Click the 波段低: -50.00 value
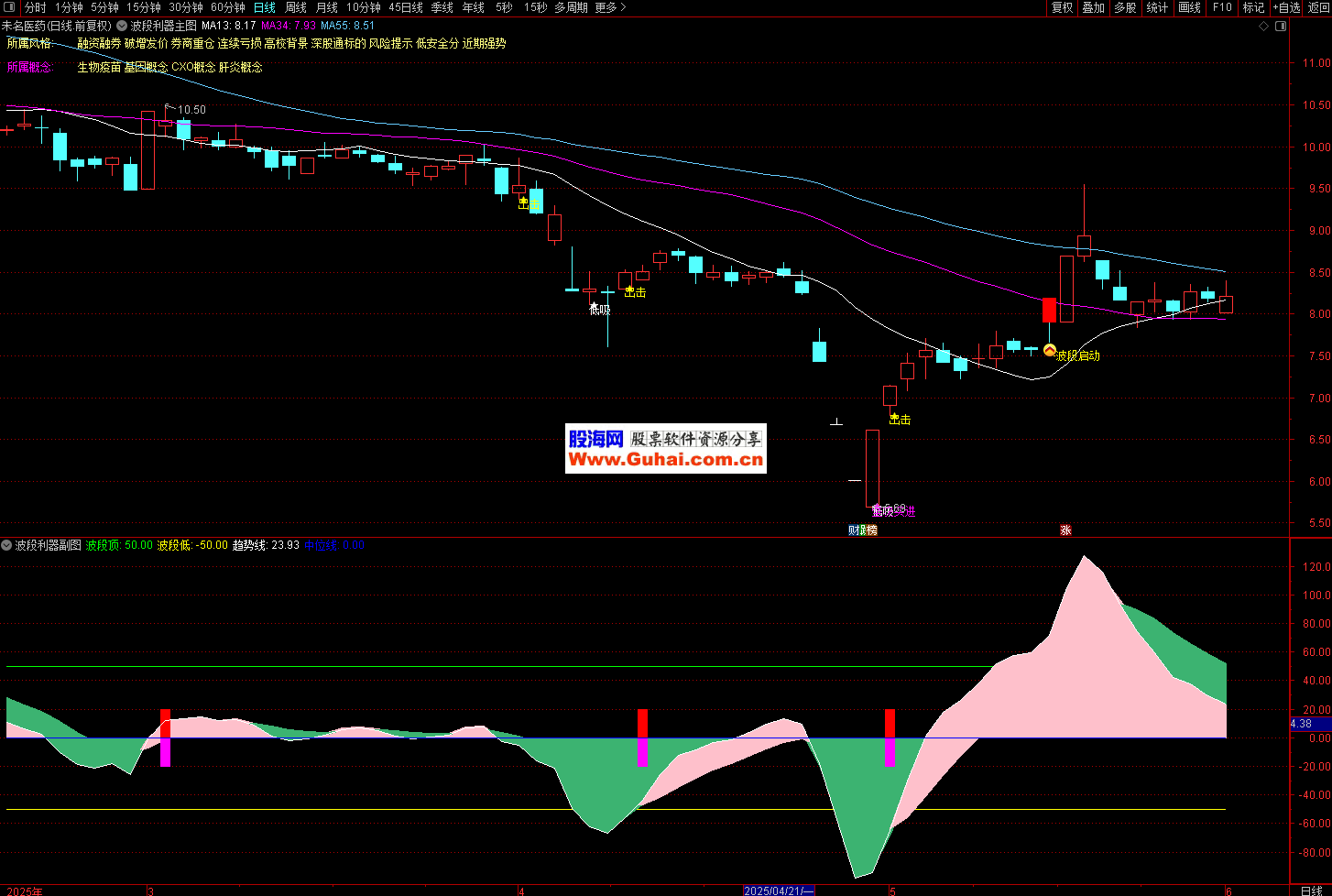The height and width of the screenshot is (896, 1332). (x=192, y=545)
